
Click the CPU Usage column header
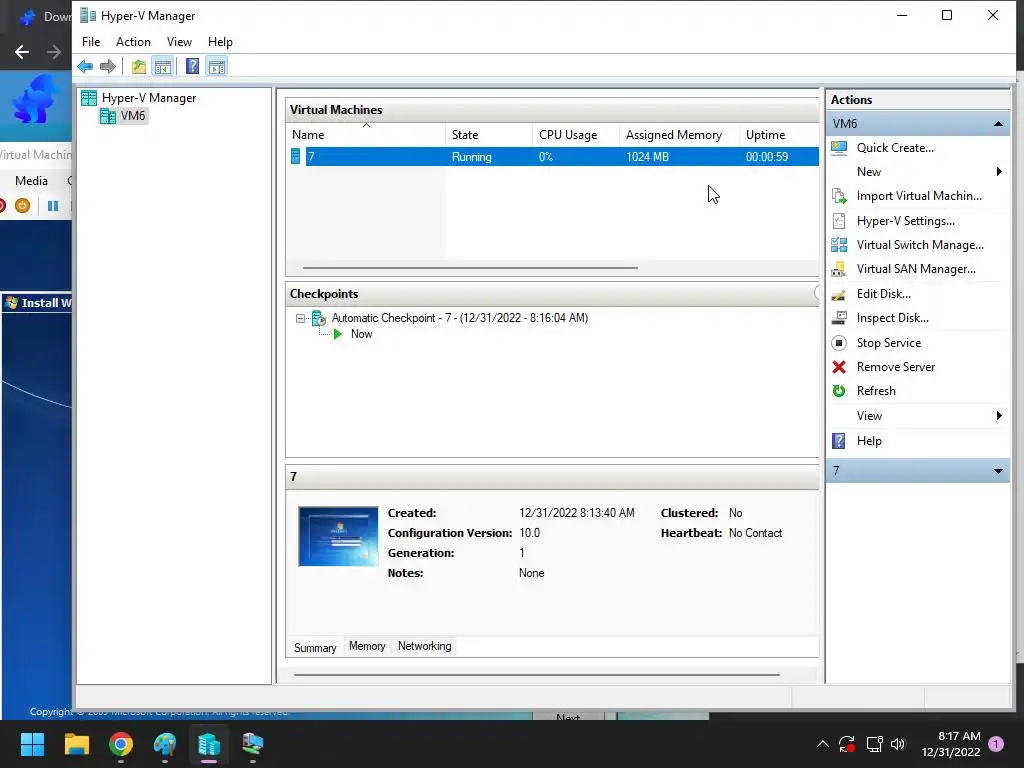(576, 135)
